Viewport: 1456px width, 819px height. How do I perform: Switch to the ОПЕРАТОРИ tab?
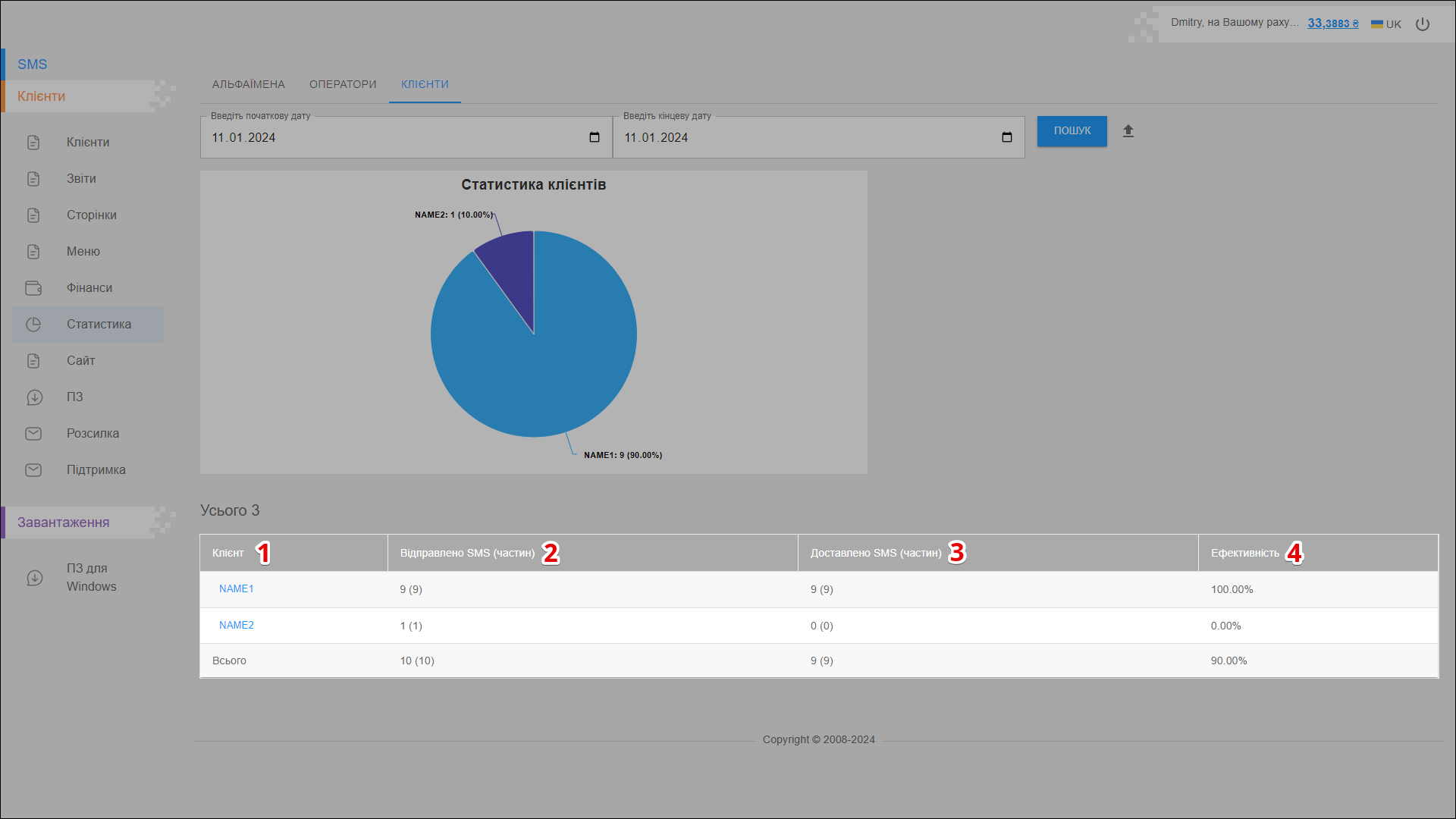pyautogui.click(x=343, y=84)
